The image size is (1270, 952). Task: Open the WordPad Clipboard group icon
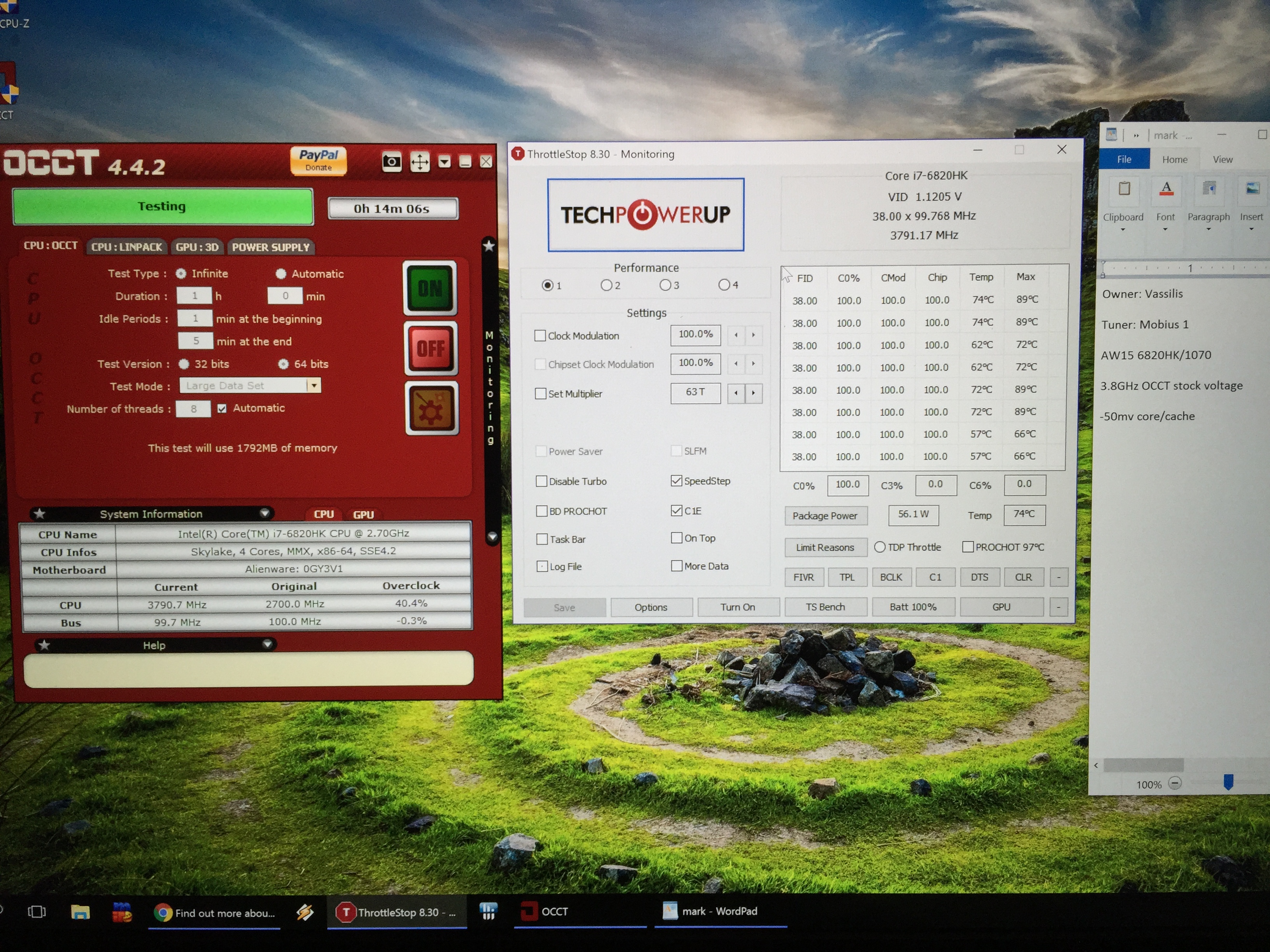tap(1124, 190)
